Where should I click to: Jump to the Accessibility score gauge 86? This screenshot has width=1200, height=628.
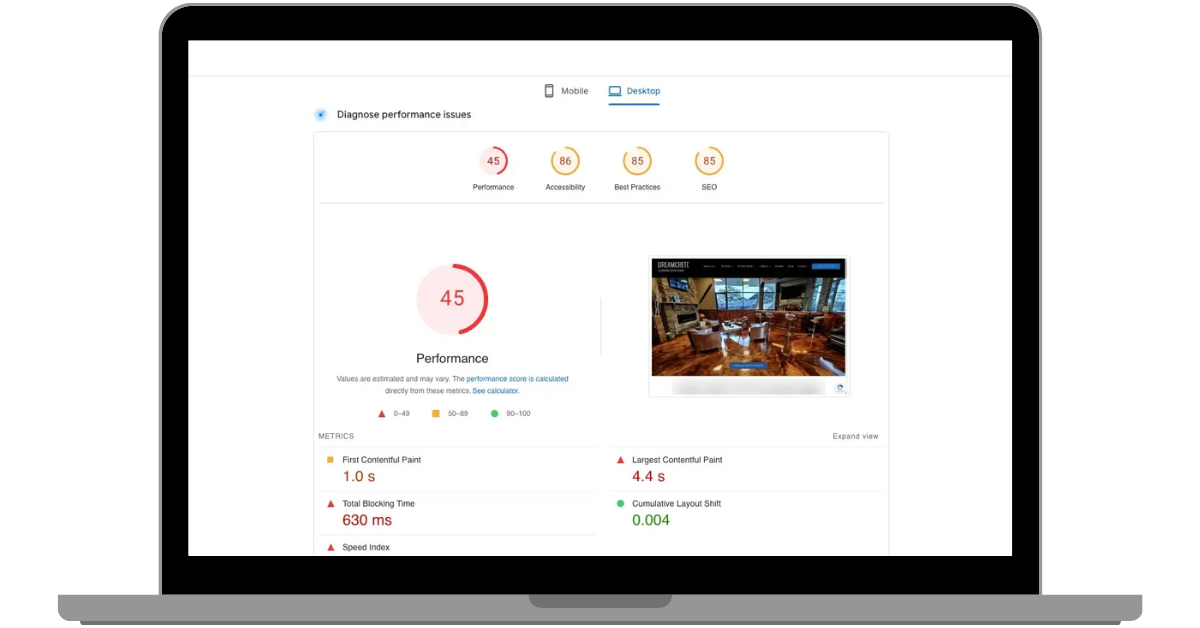565,161
